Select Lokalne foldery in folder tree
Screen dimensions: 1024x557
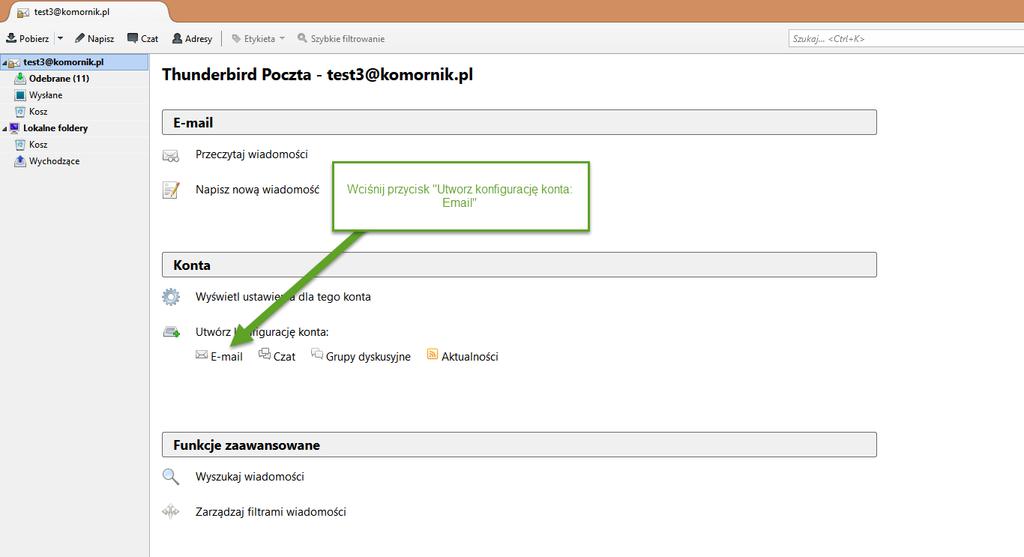click(x=56, y=128)
